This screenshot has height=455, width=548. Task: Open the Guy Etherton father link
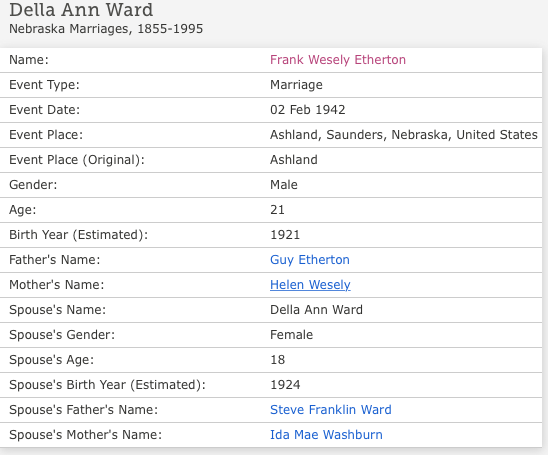pyautogui.click(x=310, y=260)
